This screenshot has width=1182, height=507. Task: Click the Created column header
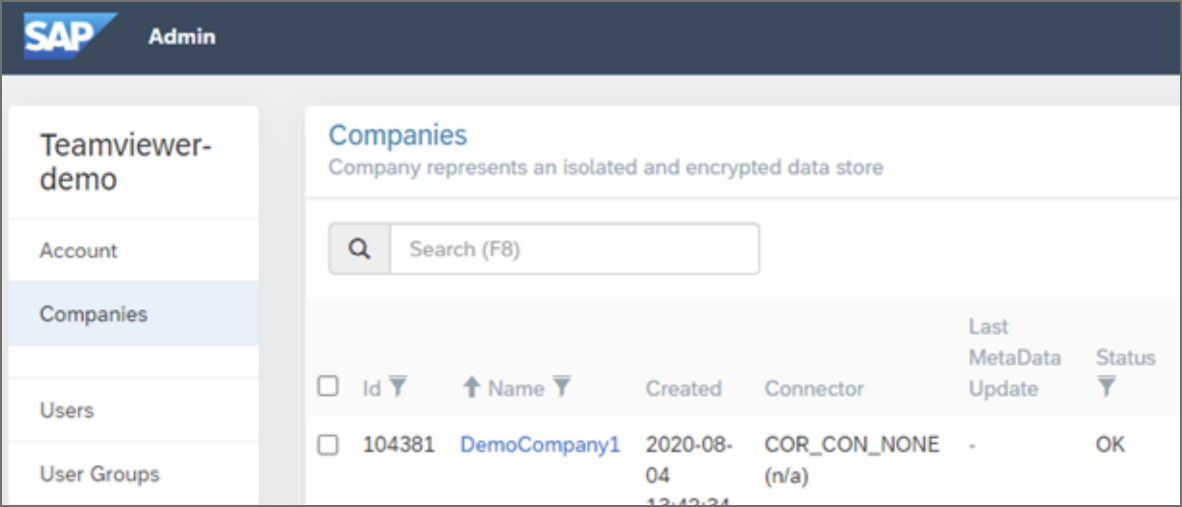click(683, 389)
